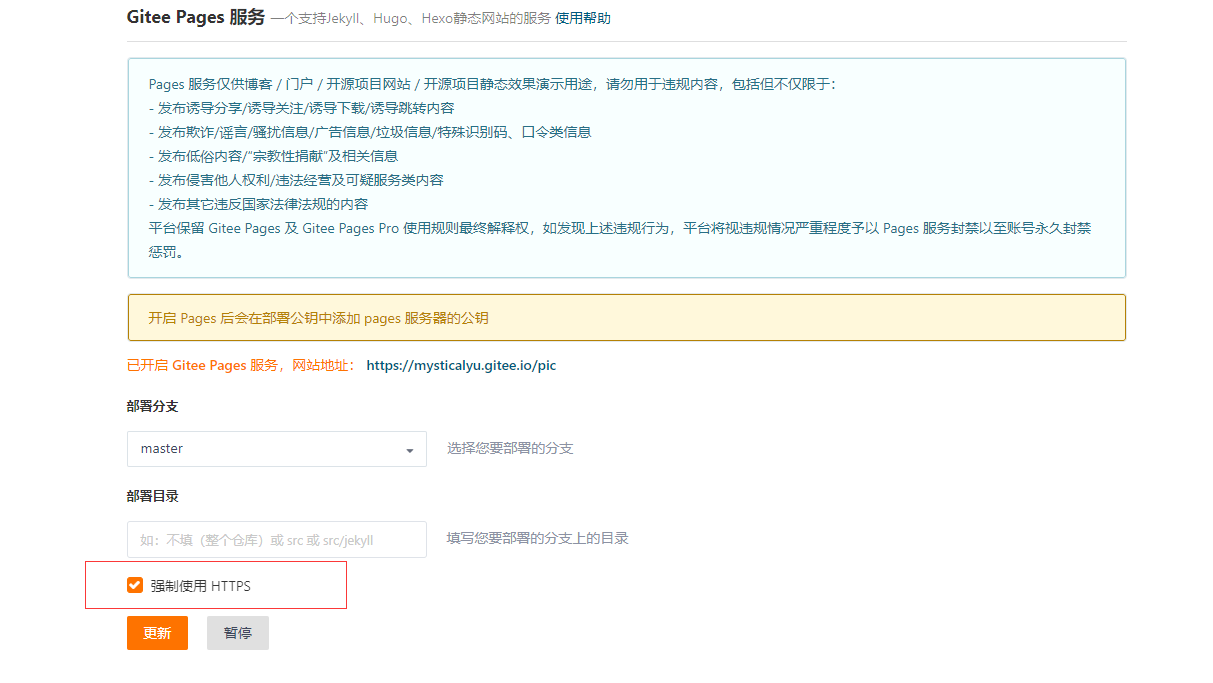Click the 发布低俗内容 rule line
Viewport: 1213px width, 683px height.
tap(273, 156)
